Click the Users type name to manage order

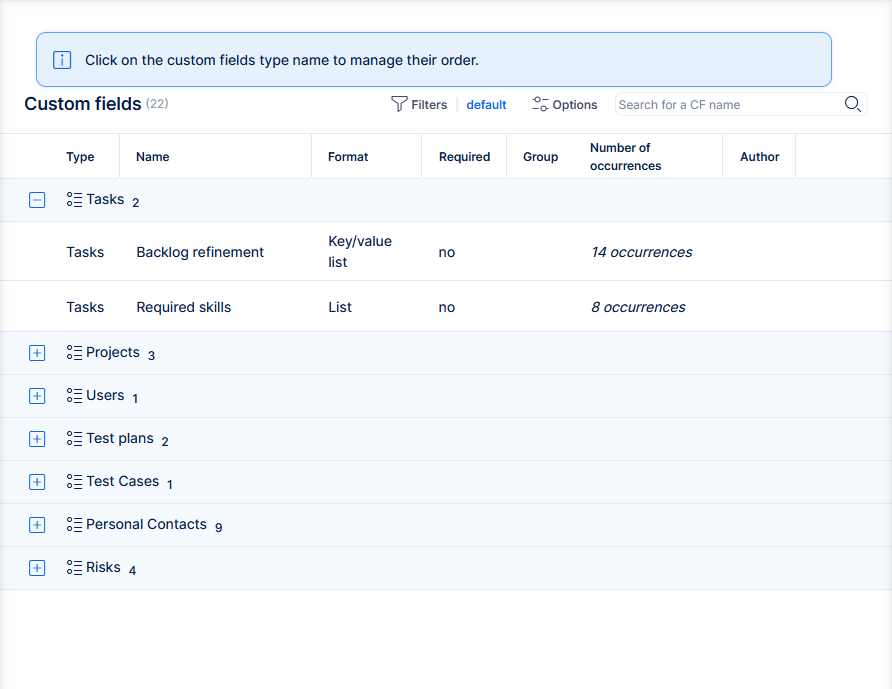[x=105, y=396]
